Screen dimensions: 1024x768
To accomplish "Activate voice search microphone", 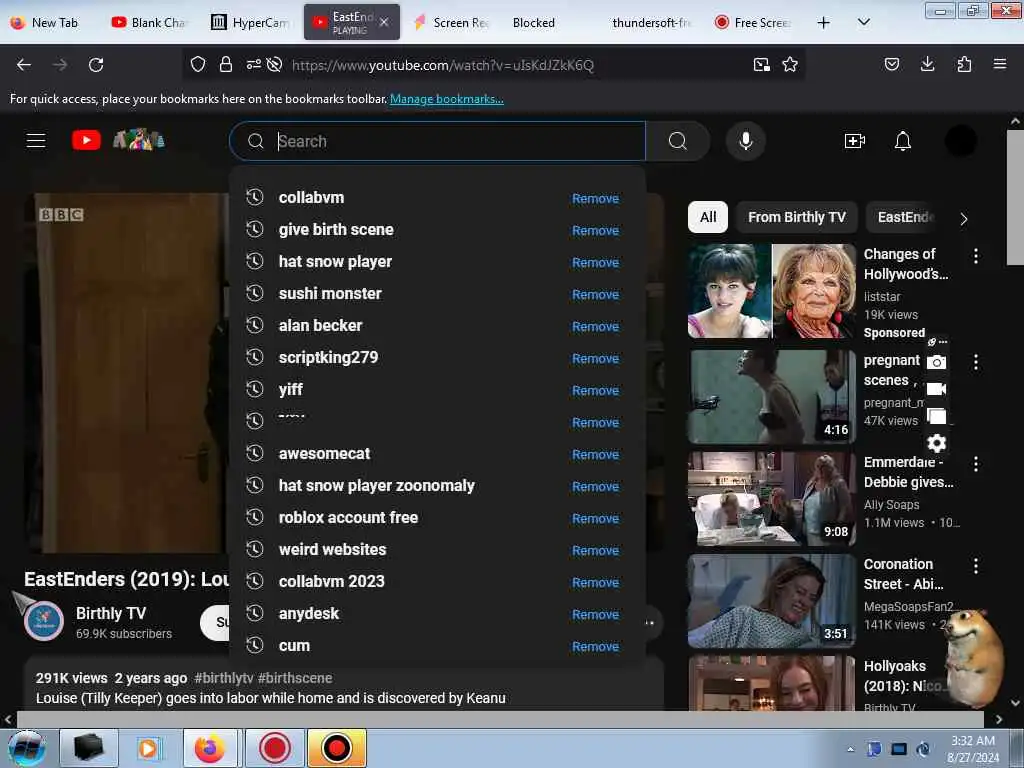I will click(x=746, y=141).
